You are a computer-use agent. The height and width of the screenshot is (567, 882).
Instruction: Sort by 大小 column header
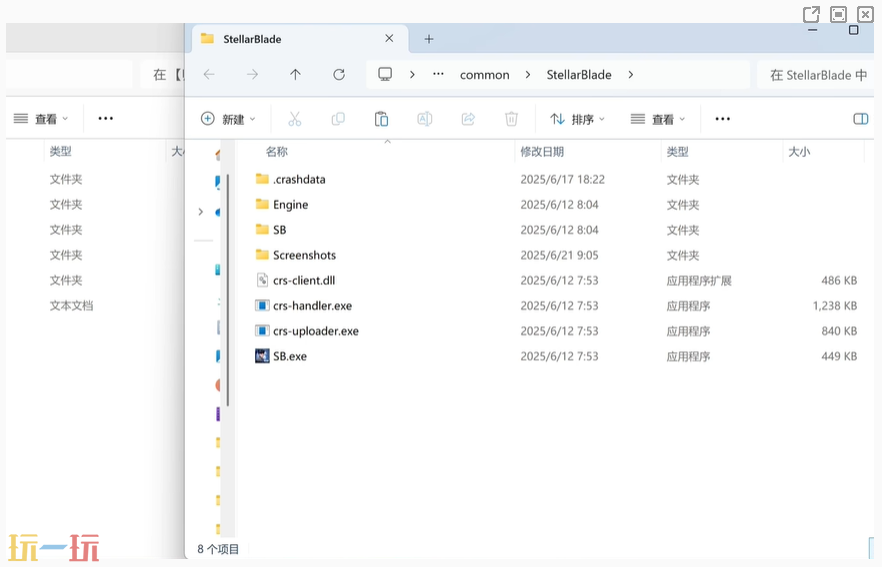[x=799, y=151]
